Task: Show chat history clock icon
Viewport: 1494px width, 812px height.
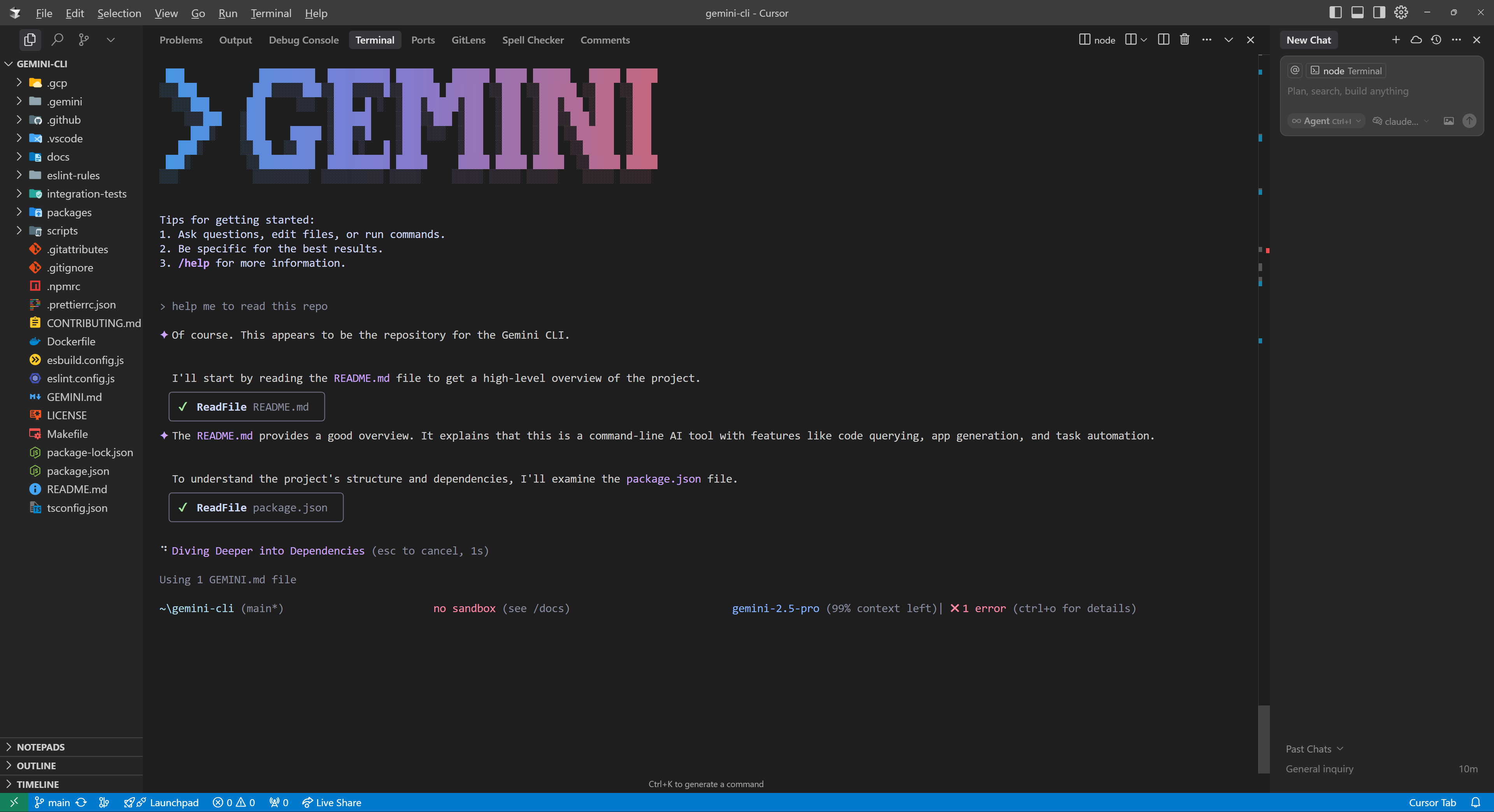Action: click(x=1436, y=39)
